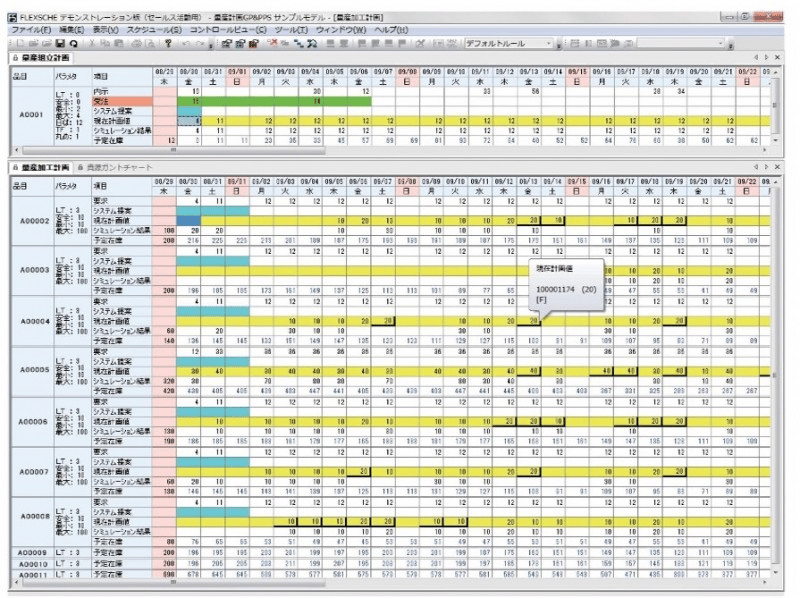Click the toolbar icon with red X

pos(272,43)
